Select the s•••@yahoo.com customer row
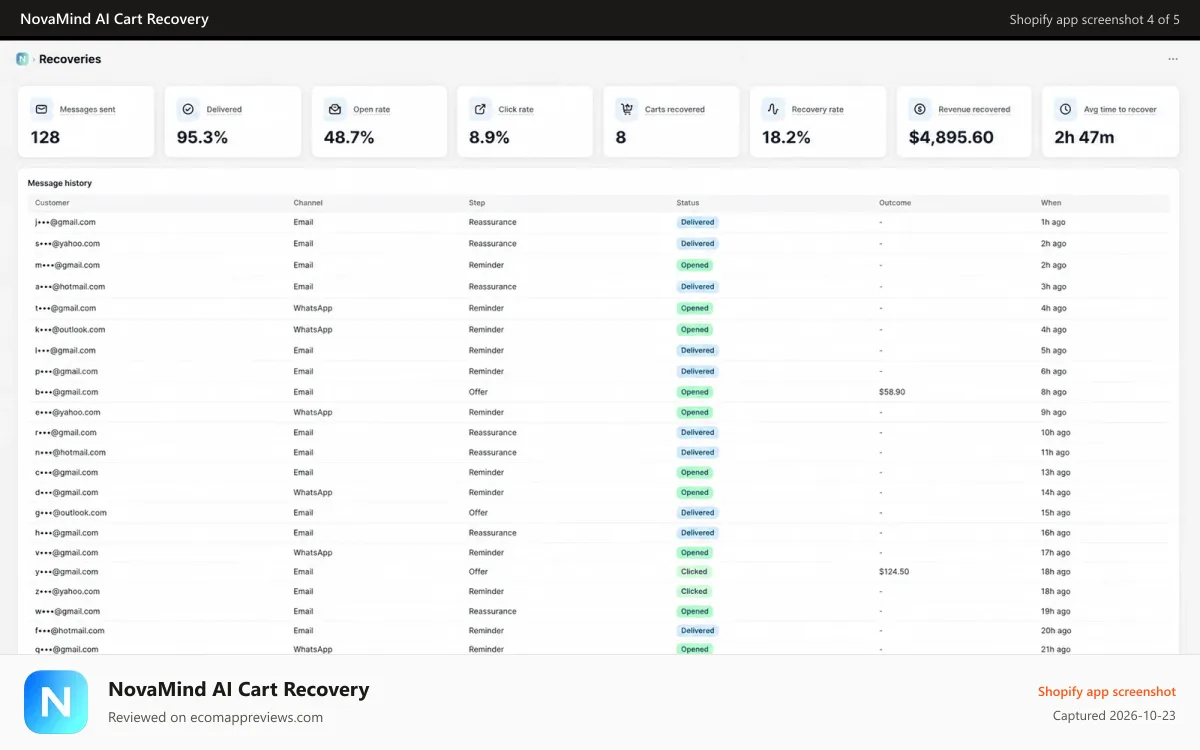 tap(598, 244)
